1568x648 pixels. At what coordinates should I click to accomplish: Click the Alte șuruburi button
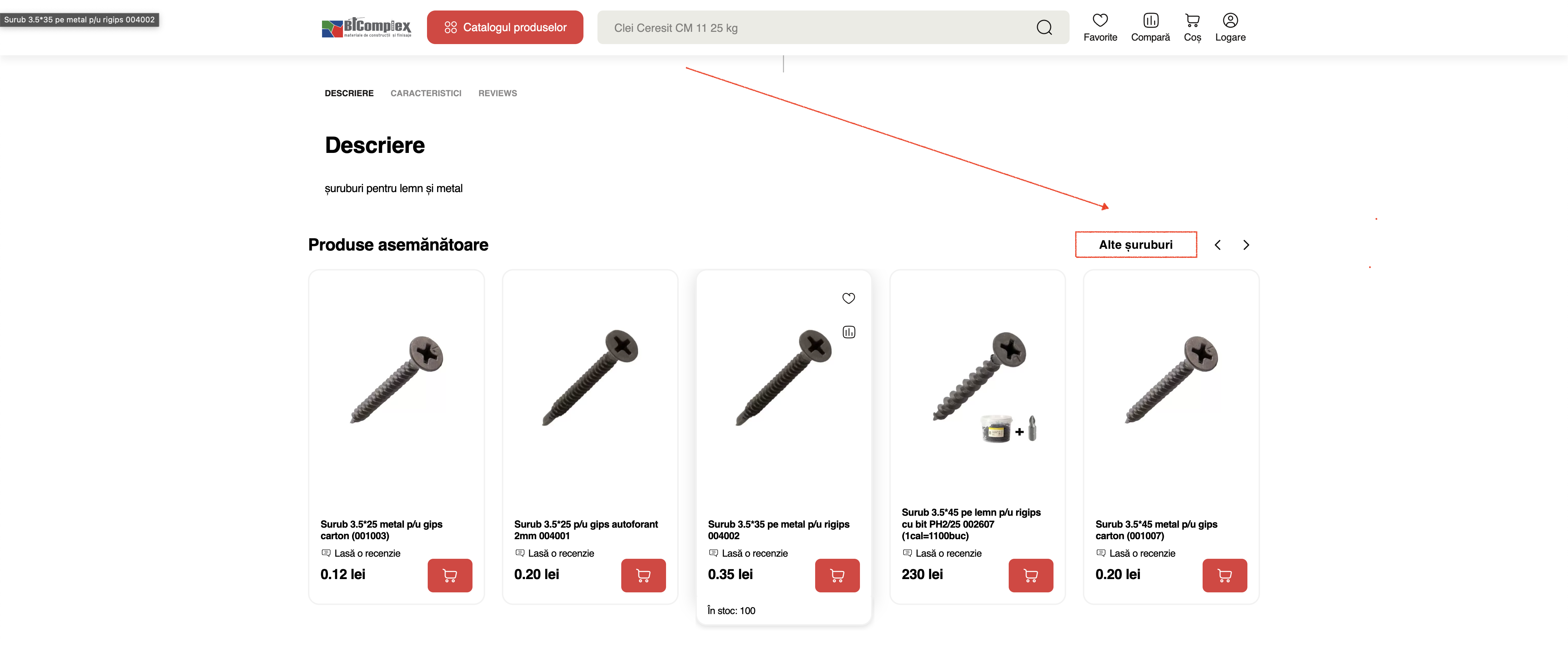[x=1135, y=245]
